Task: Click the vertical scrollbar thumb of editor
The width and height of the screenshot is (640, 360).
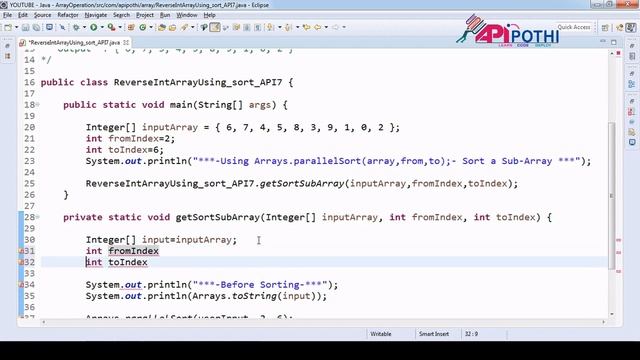Action: [611, 195]
